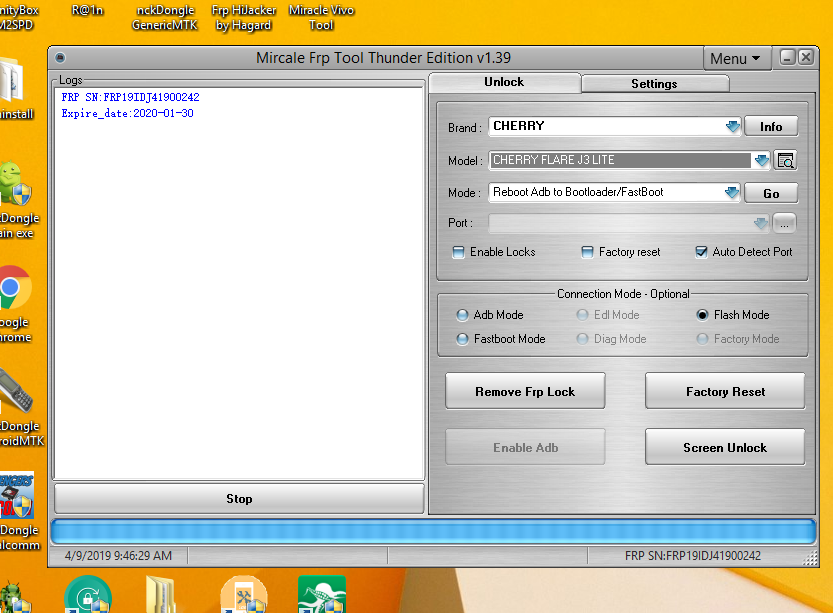The height and width of the screenshot is (613, 833).
Task: Toggle the Enable Locks checkbox
Action: pyautogui.click(x=458, y=252)
